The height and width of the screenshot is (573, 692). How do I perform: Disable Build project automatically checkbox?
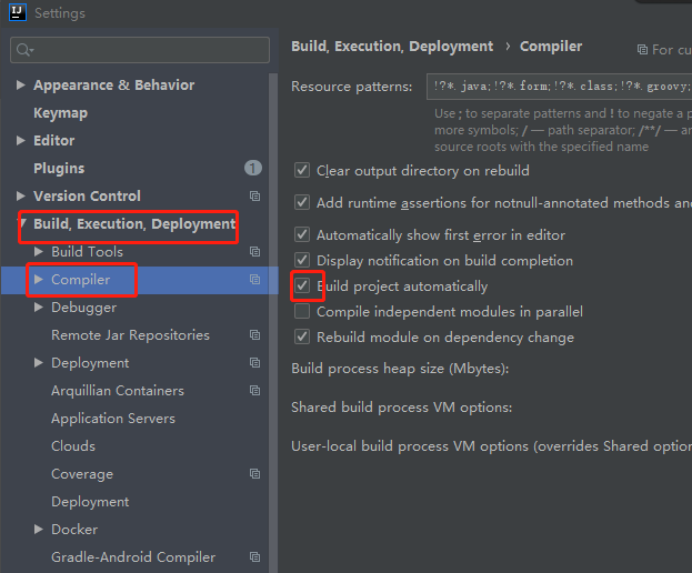(302, 286)
